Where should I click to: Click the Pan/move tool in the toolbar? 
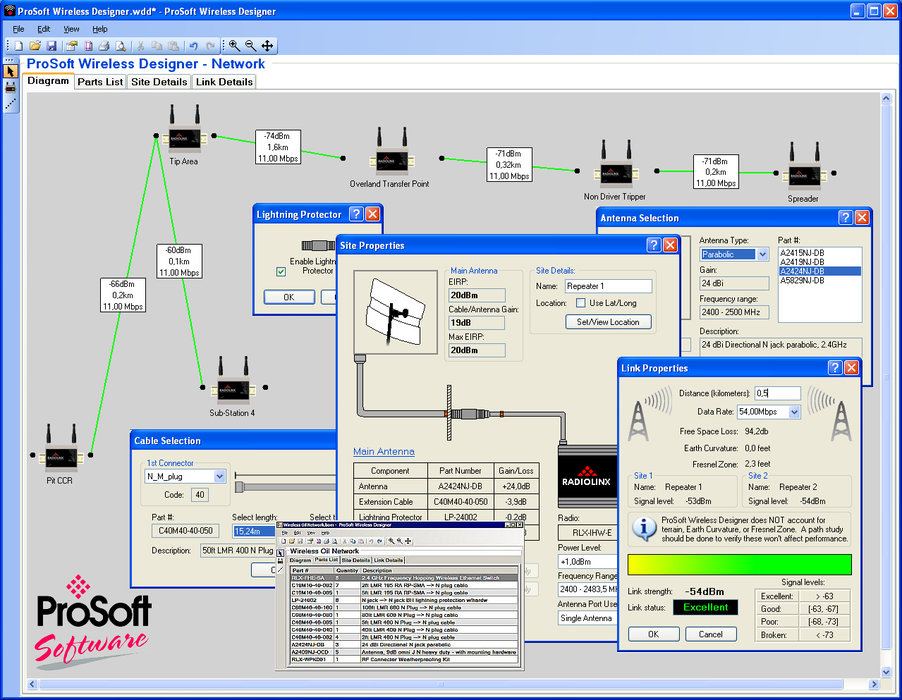pyautogui.click(x=267, y=46)
